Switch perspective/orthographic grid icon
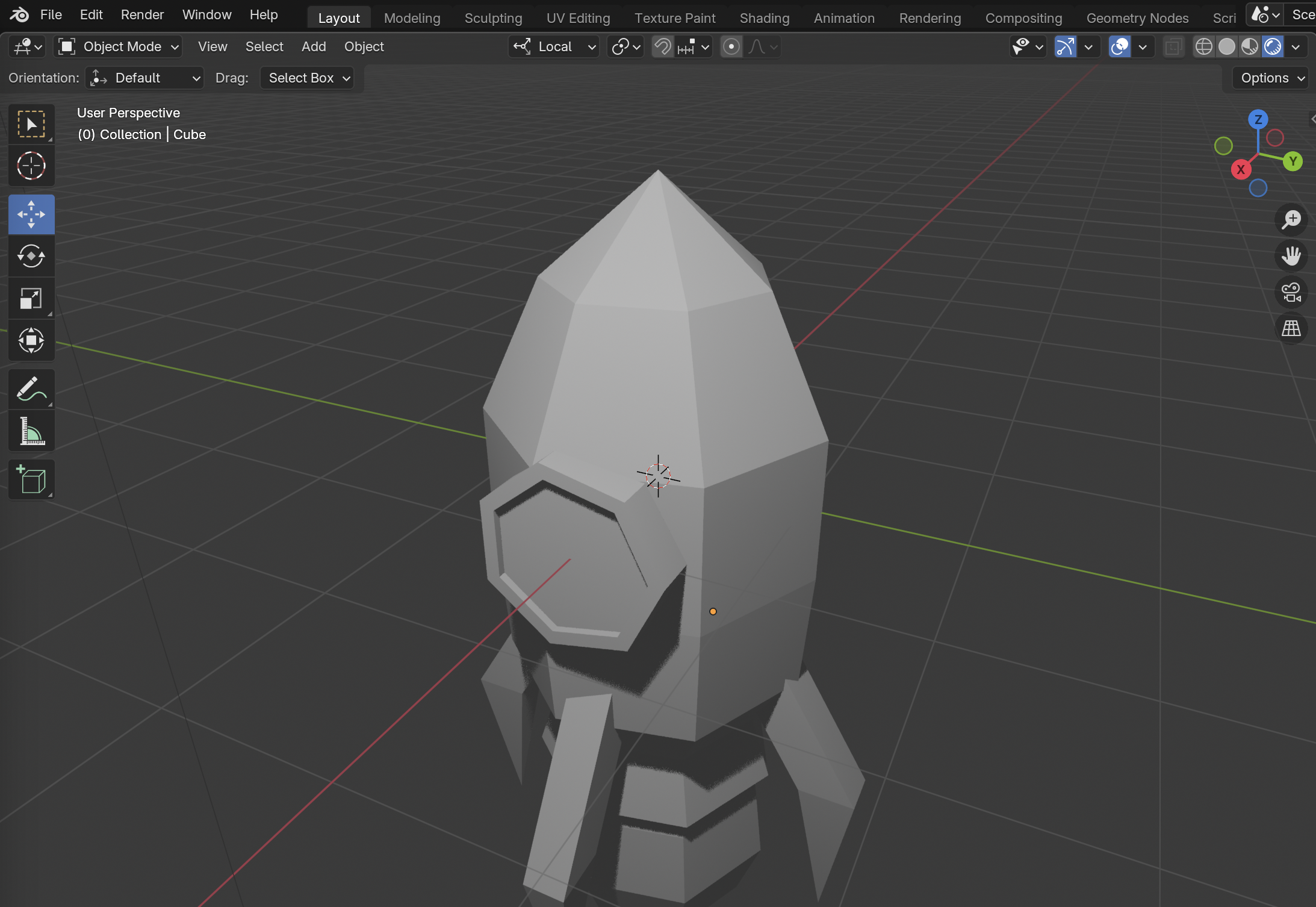This screenshot has width=1316, height=907. click(1291, 328)
